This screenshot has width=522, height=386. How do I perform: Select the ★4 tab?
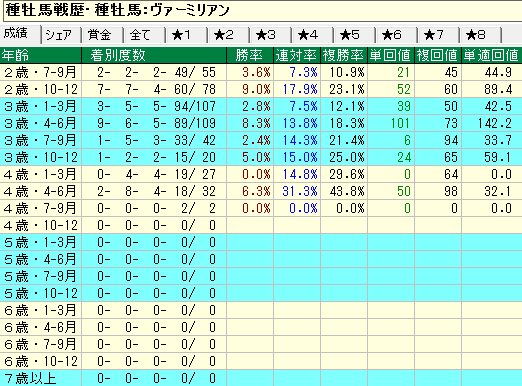point(313,35)
